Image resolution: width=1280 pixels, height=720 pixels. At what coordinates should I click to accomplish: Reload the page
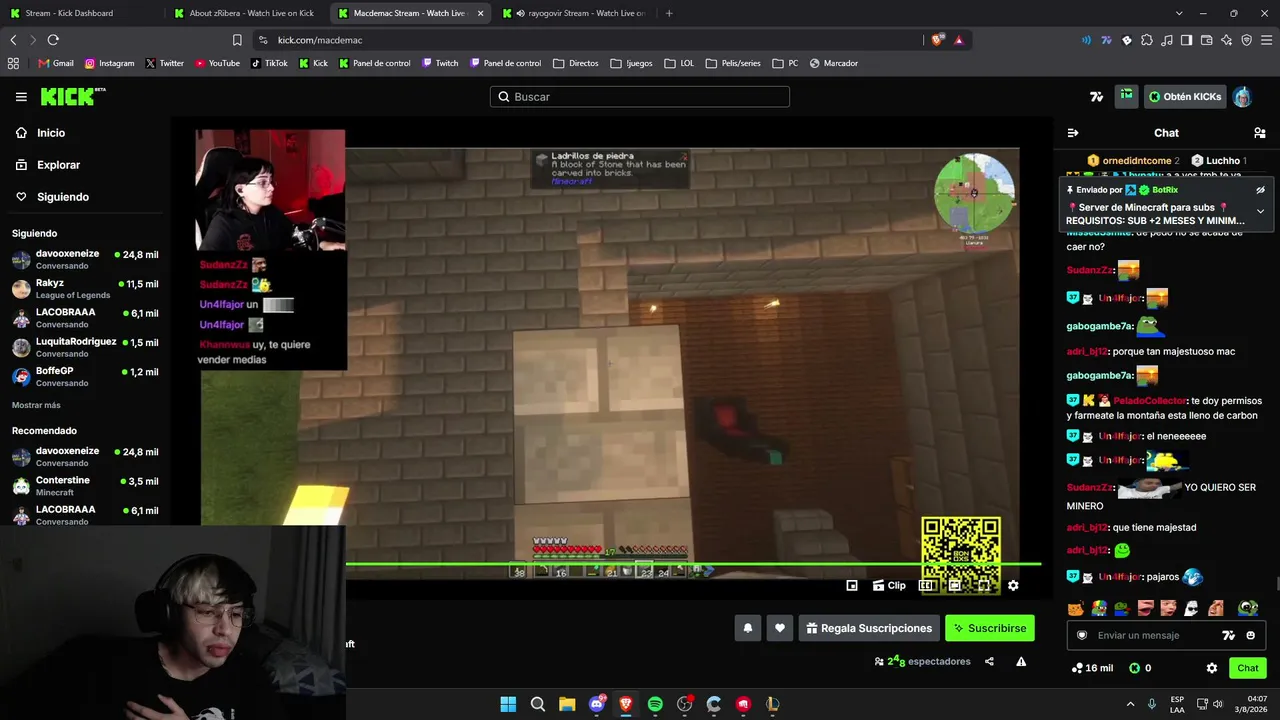pos(53,40)
